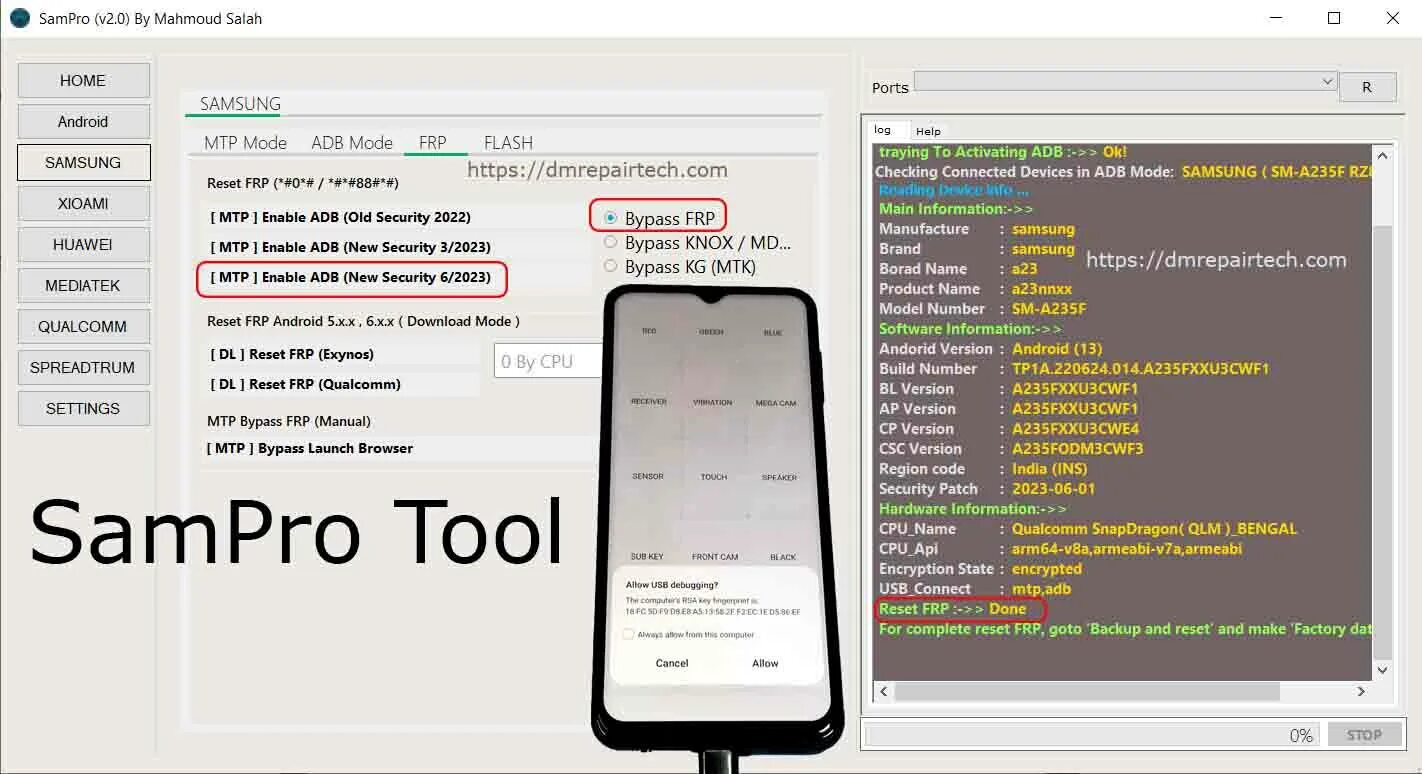Select the Bypass FRP radio button
The width and height of the screenshot is (1422, 774).
tap(611, 218)
